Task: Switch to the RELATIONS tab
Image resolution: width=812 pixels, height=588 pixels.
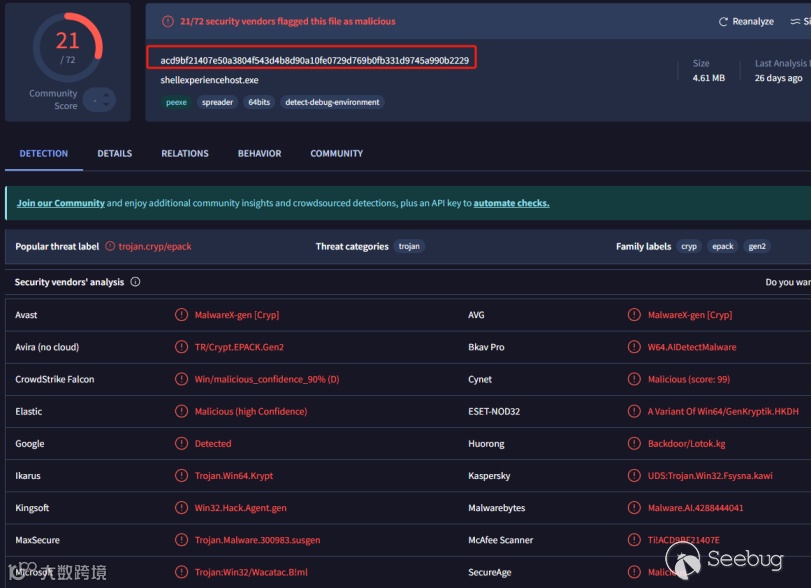Action: [x=184, y=153]
